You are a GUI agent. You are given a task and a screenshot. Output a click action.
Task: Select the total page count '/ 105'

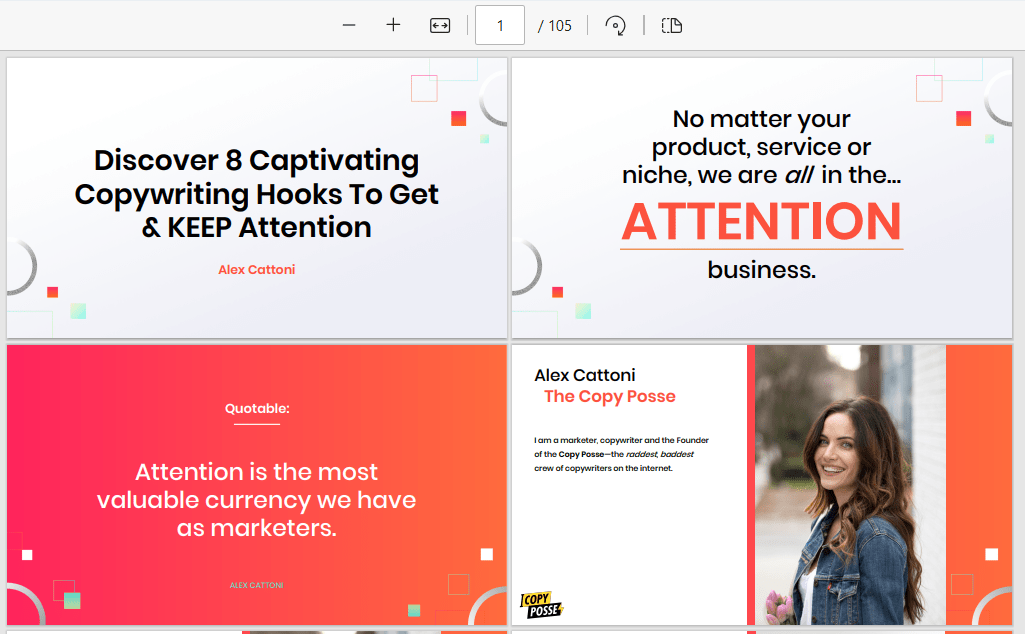[x=554, y=25]
